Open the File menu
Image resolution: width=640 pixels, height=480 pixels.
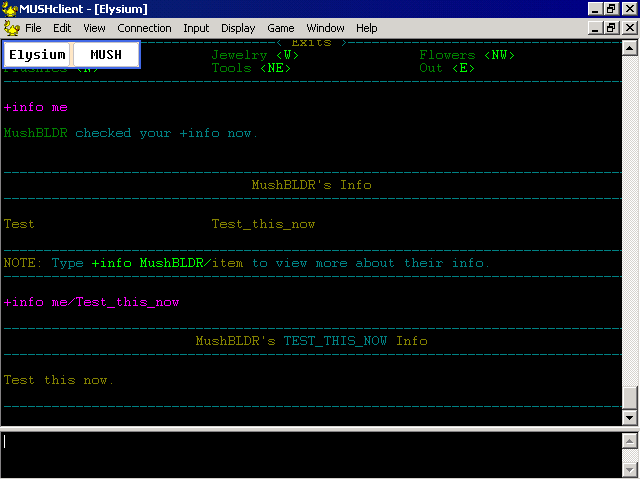coord(33,28)
